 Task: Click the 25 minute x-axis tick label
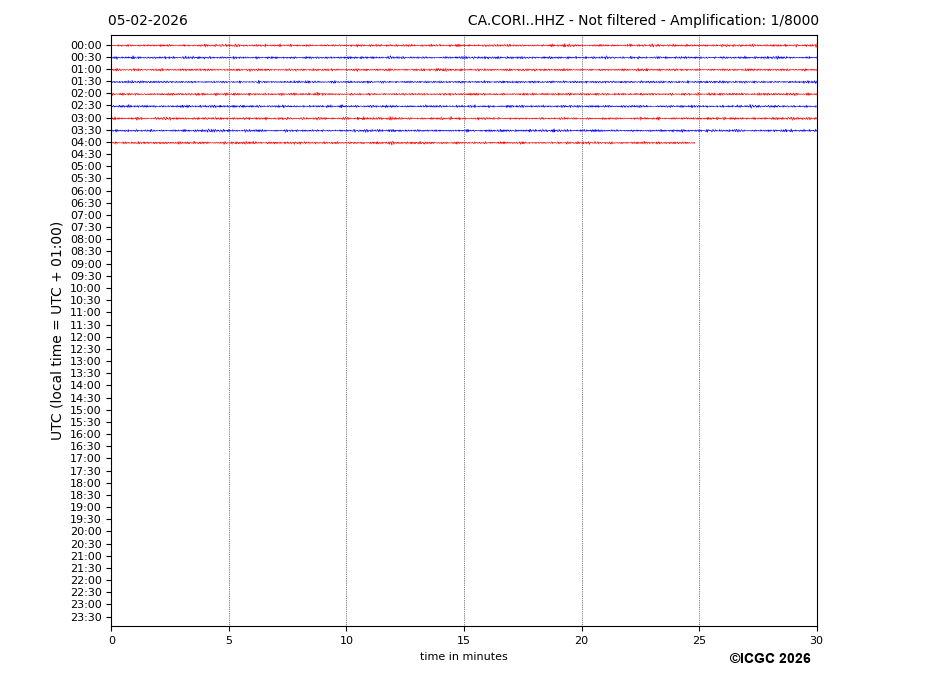pos(699,641)
